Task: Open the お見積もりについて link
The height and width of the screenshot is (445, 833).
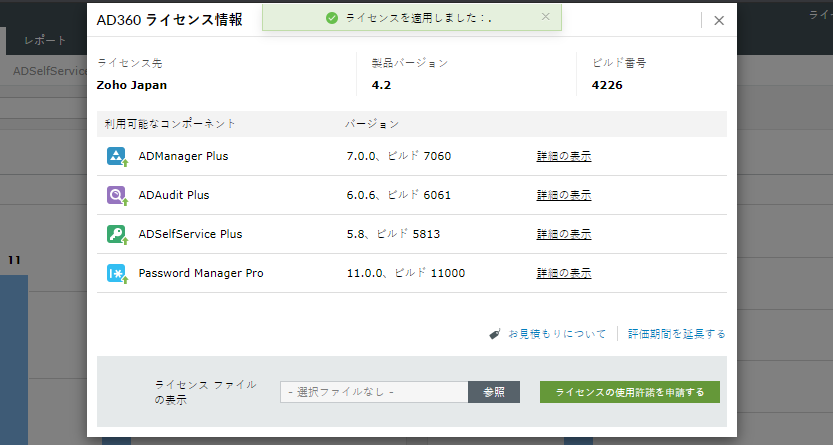Action: 557,334
